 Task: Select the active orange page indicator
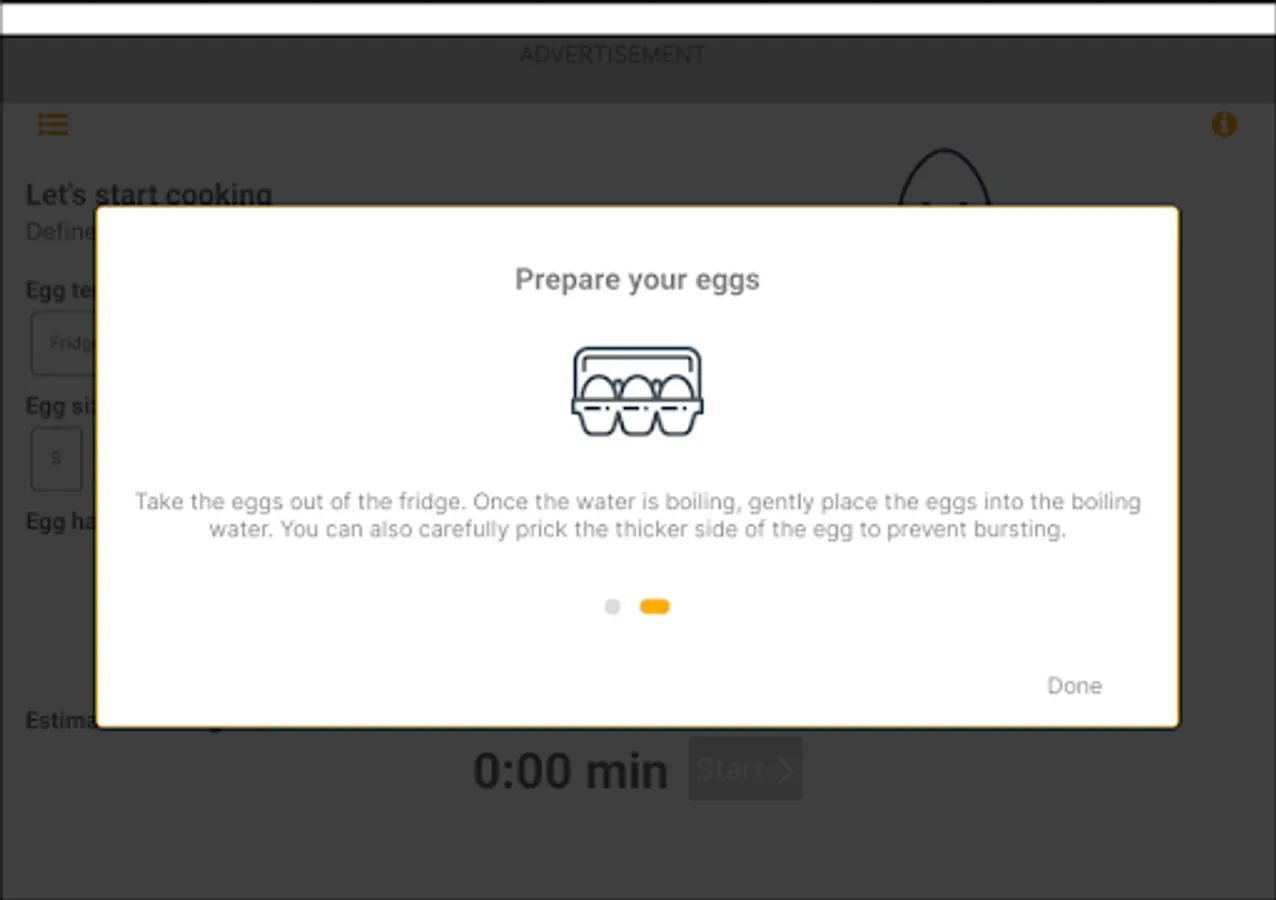pos(655,606)
